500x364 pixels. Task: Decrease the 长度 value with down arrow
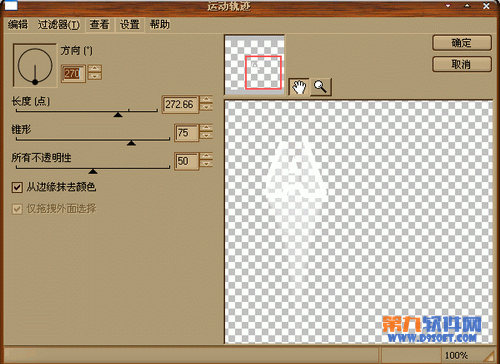pyautogui.click(x=206, y=108)
